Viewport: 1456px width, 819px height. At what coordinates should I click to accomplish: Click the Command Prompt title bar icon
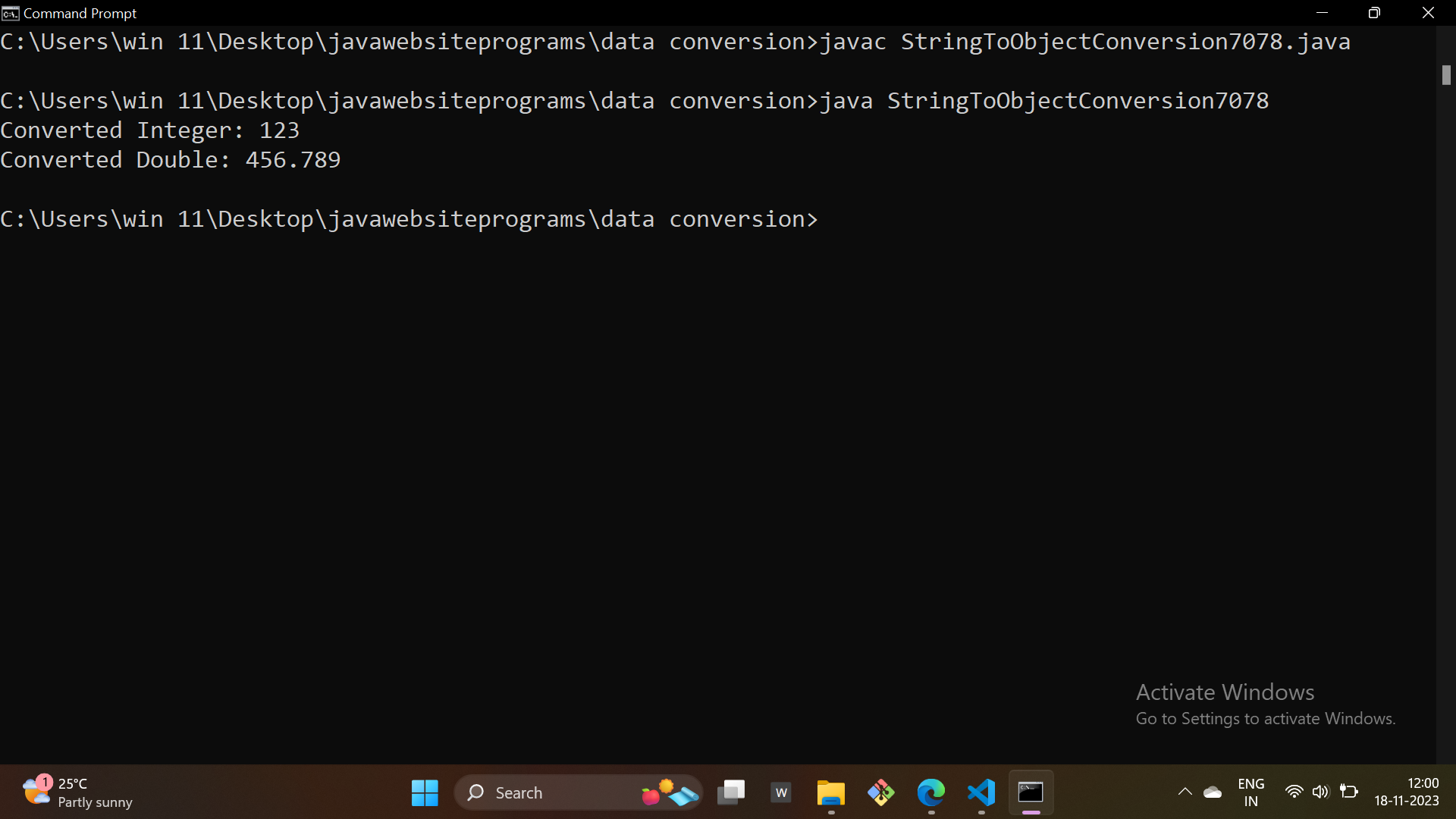[10, 13]
